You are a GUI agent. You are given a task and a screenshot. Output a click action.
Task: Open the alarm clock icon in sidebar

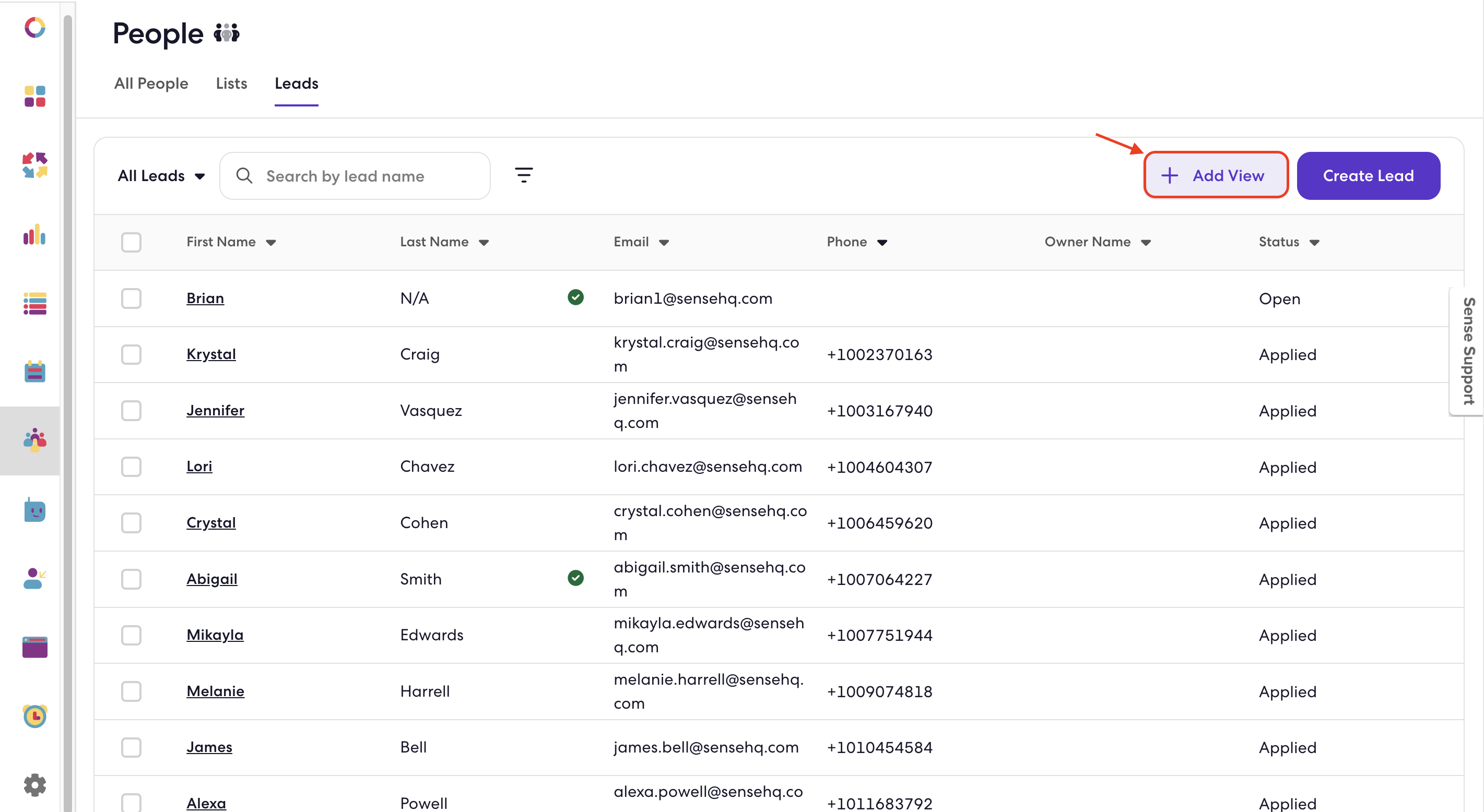tap(34, 716)
